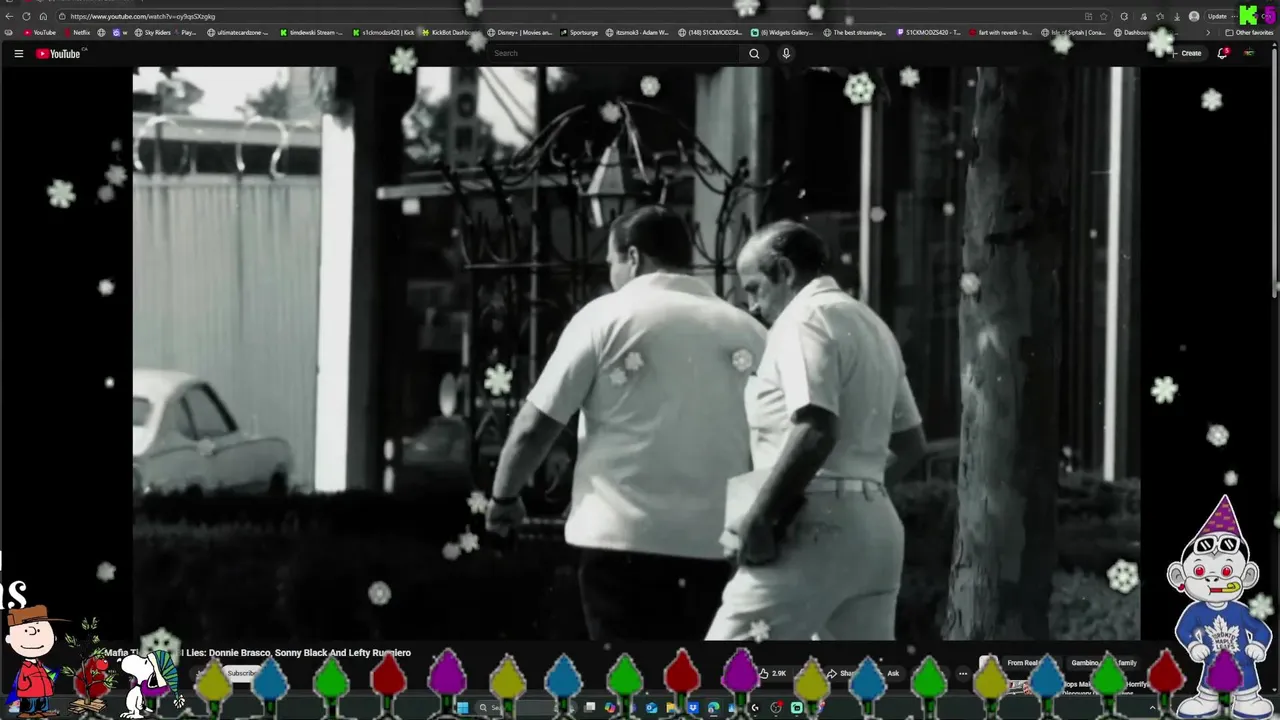This screenshot has width=1280, height=720.
Task: Like the video showing 2.9K
Action: pos(773,673)
